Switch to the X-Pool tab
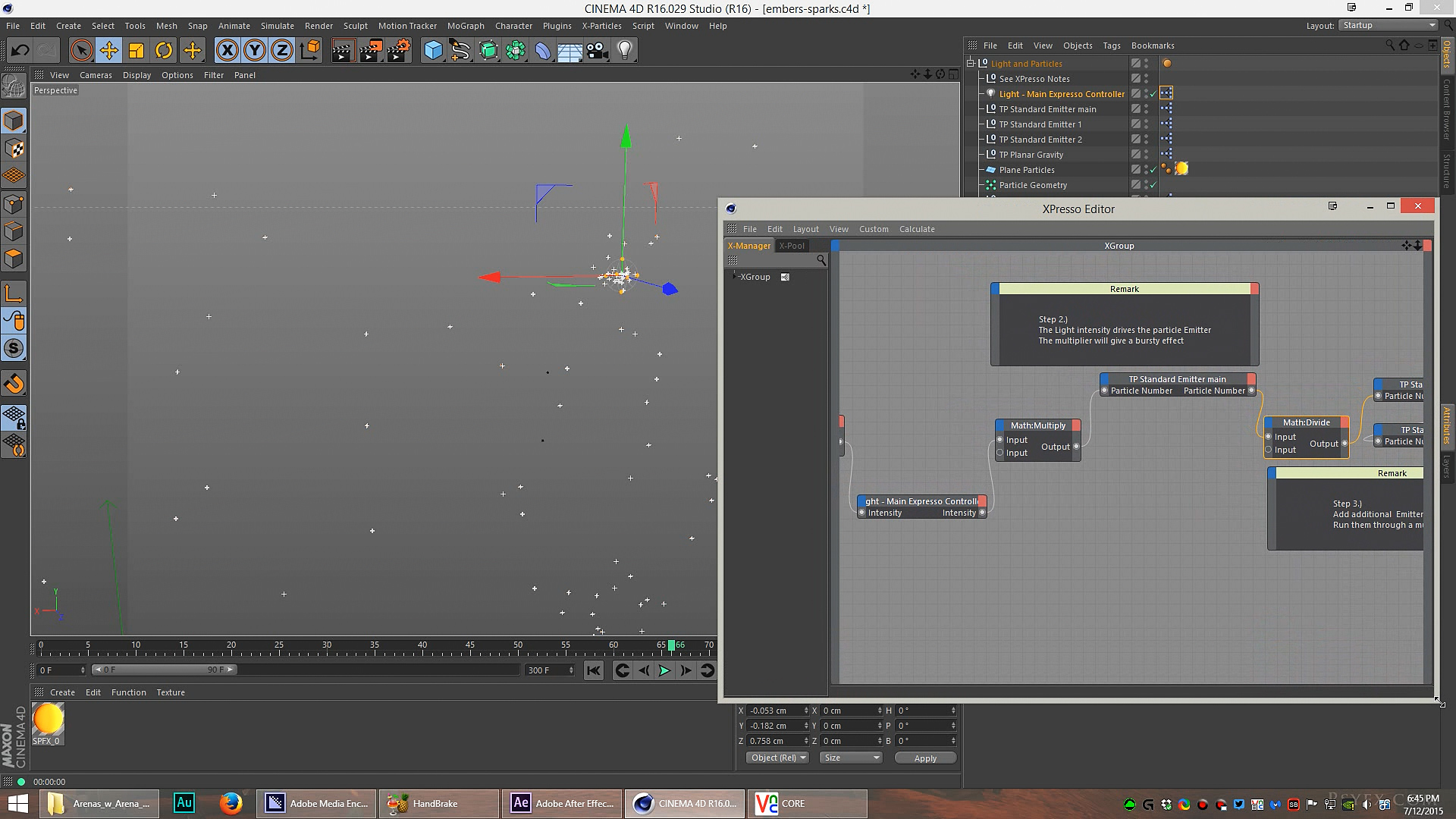1456x819 pixels. pos(792,246)
